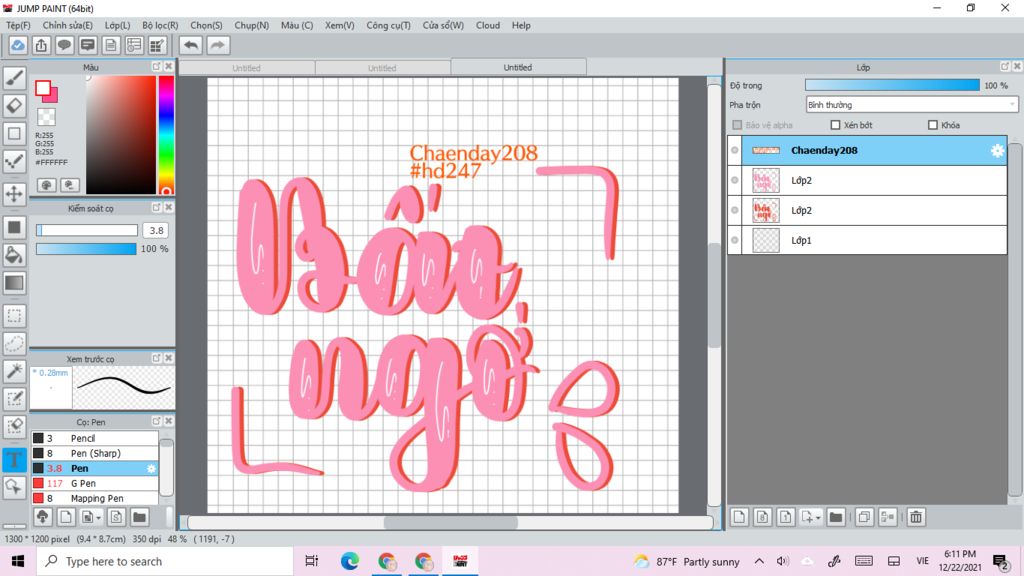Select the Lasso selection tool
1024x576 pixels.
pyautogui.click(x=14, y=344)
